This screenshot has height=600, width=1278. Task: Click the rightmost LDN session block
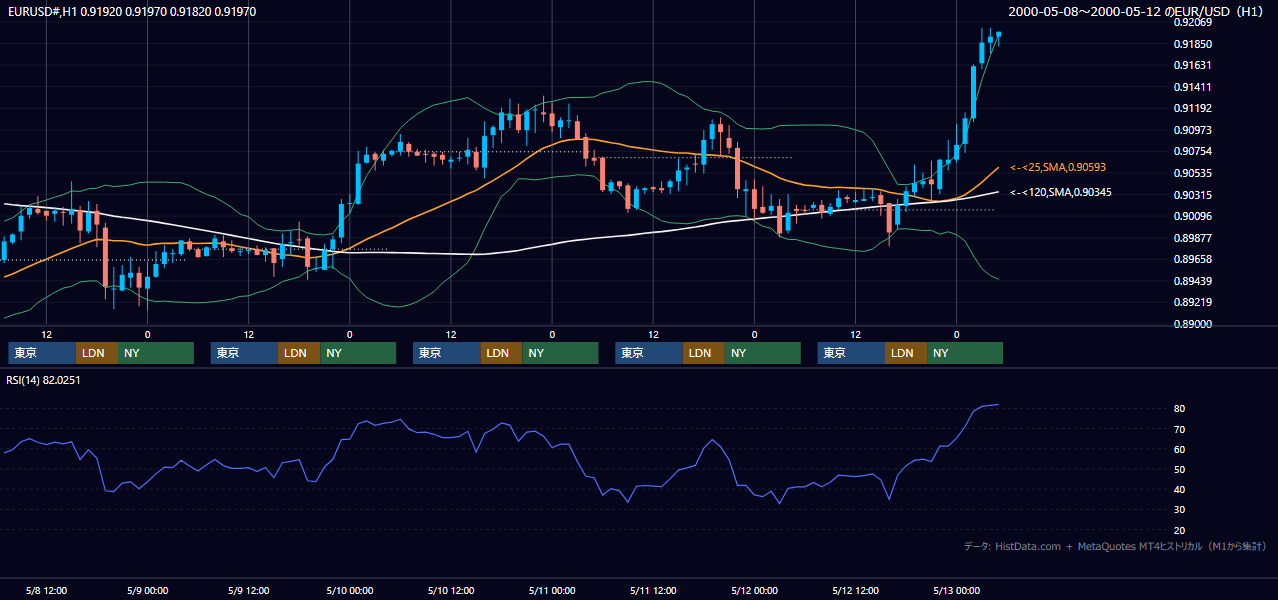pyautogui.click(x=906, y=353)
